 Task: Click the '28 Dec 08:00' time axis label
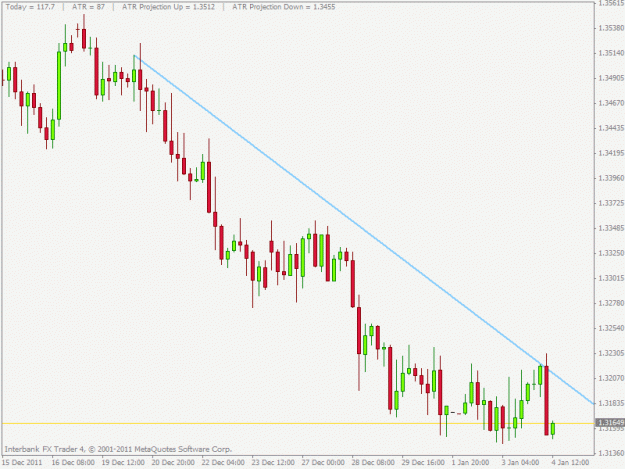coord(373,463)
